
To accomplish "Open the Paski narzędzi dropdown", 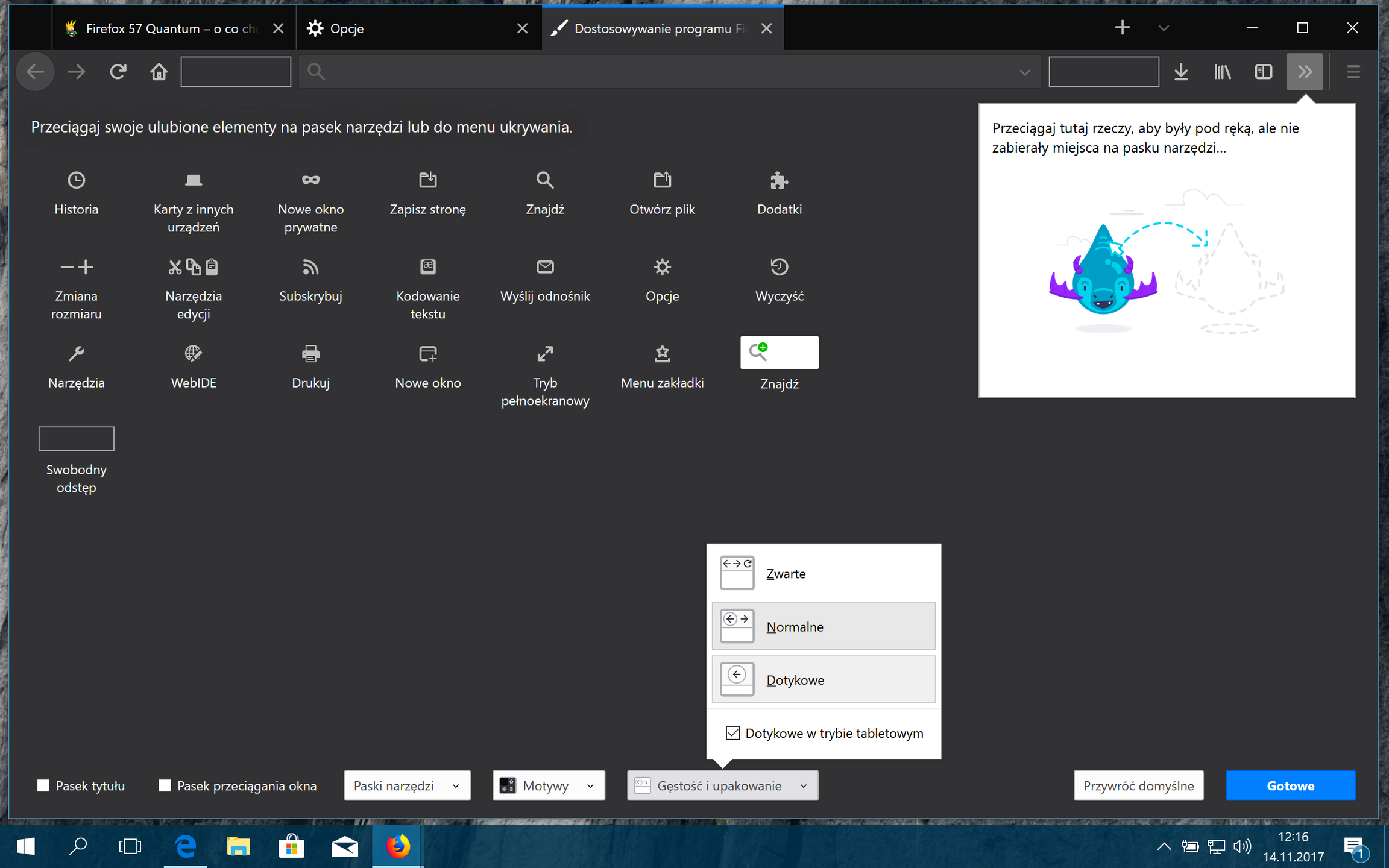I will point(406,785).
